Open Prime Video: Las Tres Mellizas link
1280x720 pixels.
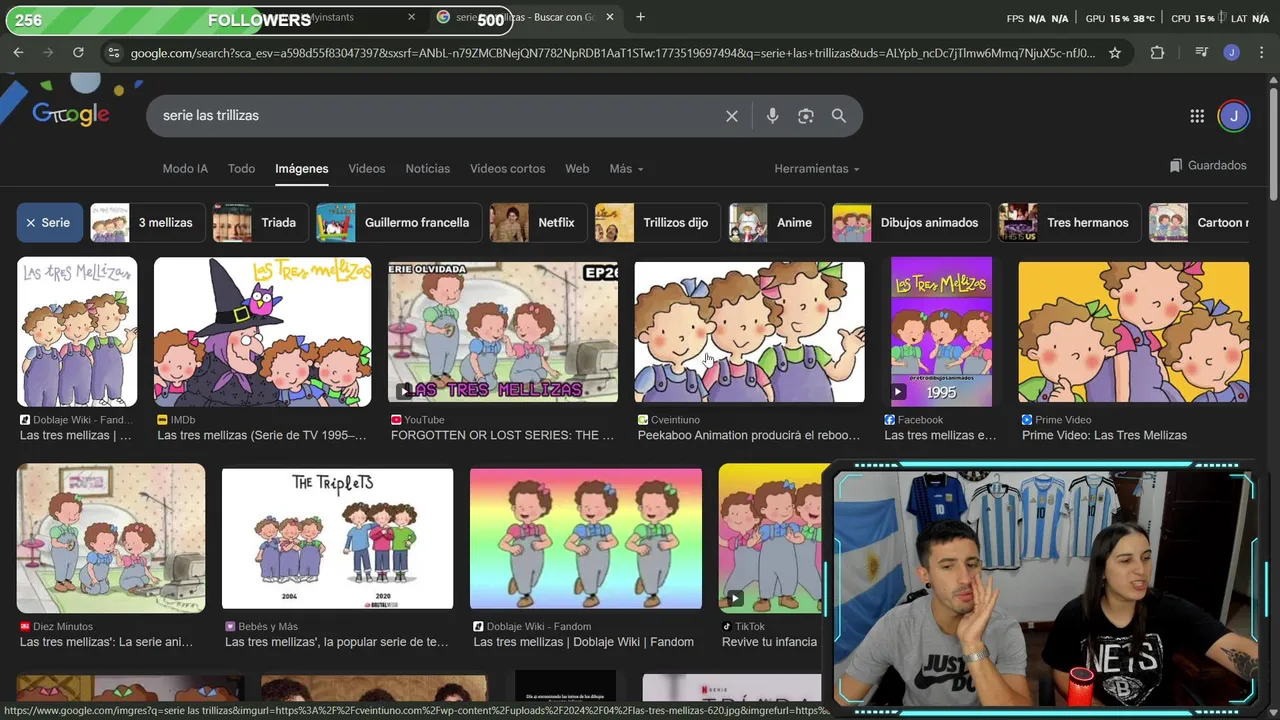click(1104, 436)
